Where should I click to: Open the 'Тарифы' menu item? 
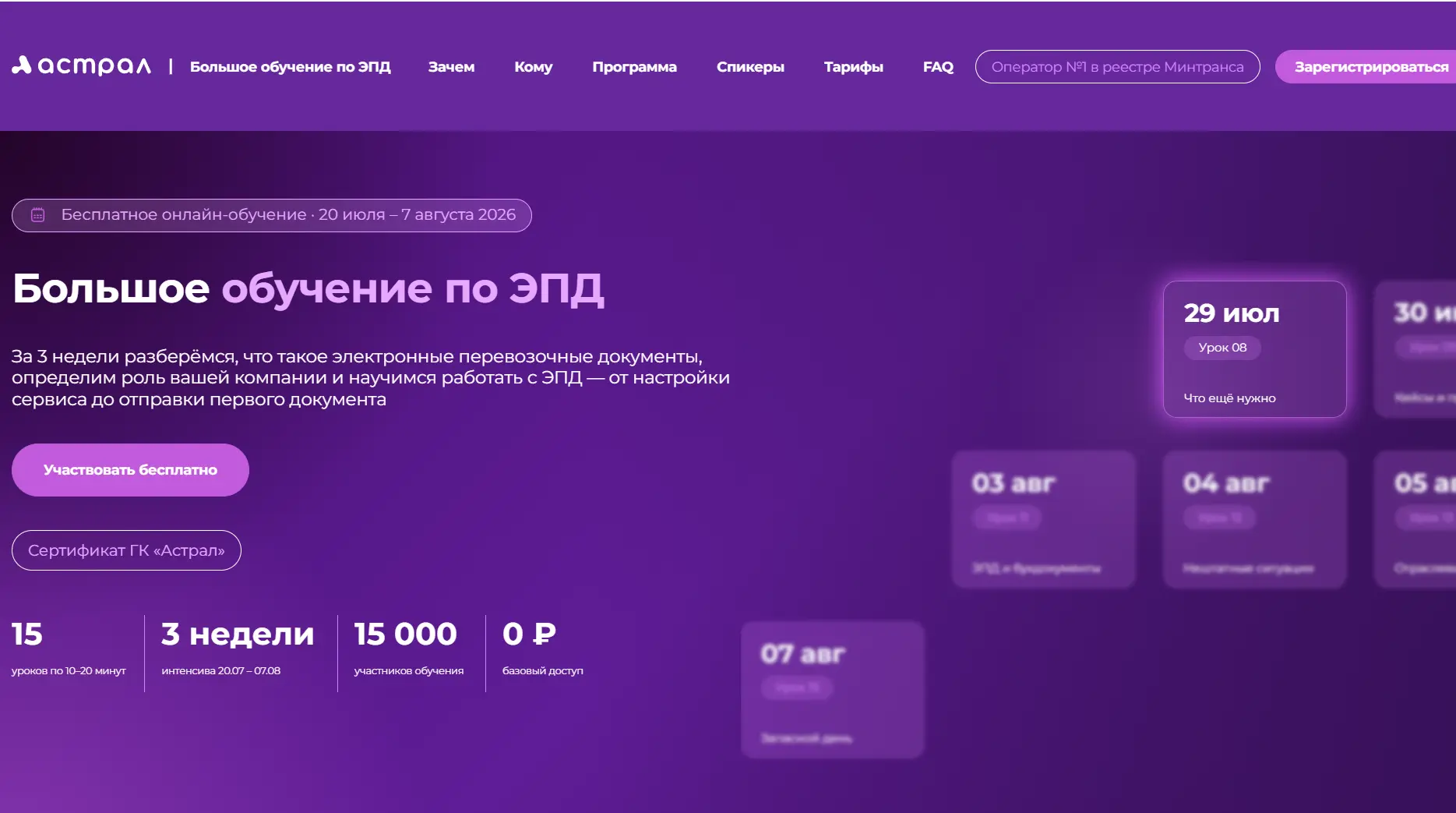[854, 67]
